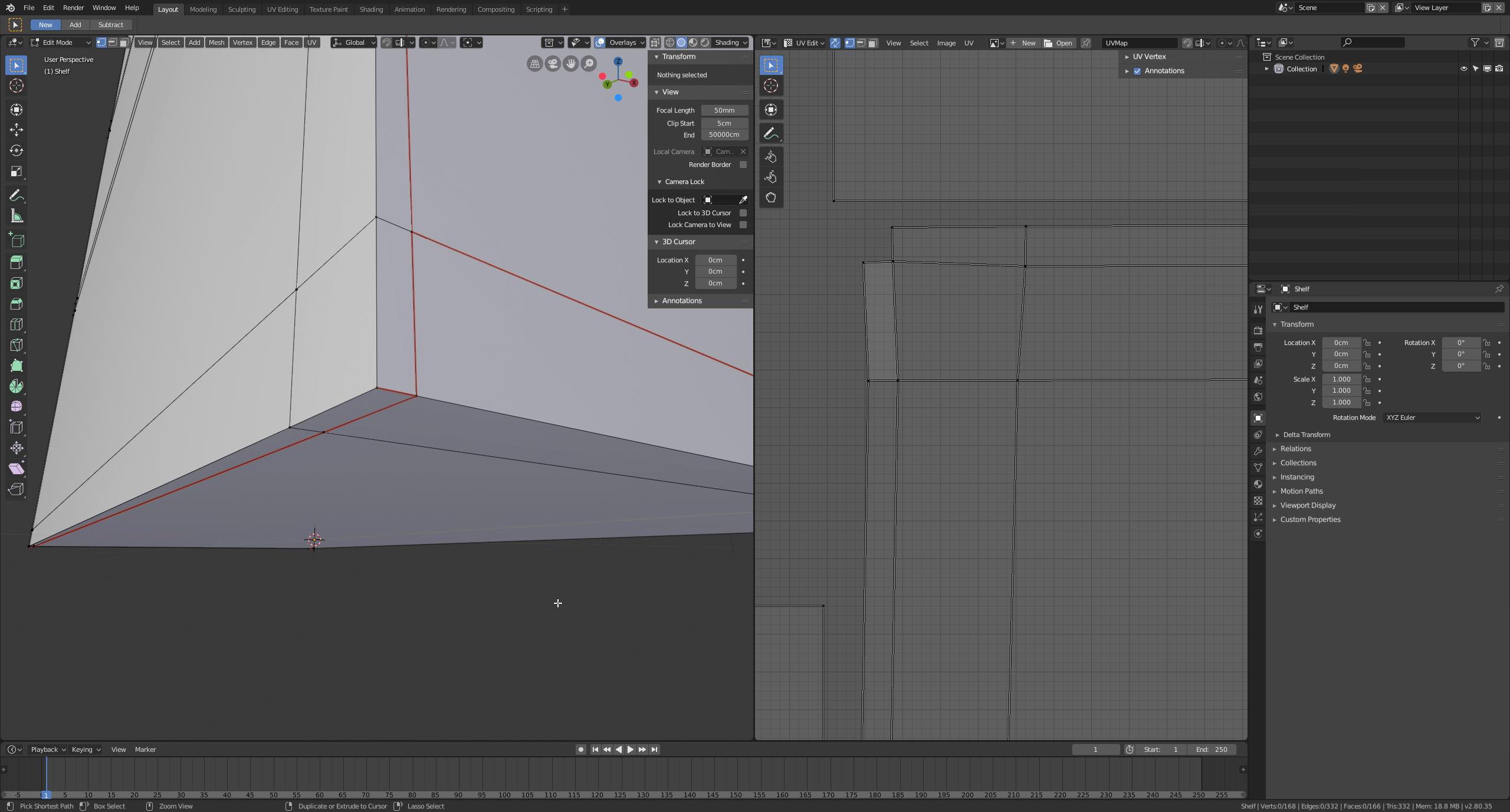Image resolution: width=1510 pixels, height=812 pixels.
Task: Choose Subtract selection mode
Action: coord(111,25)
